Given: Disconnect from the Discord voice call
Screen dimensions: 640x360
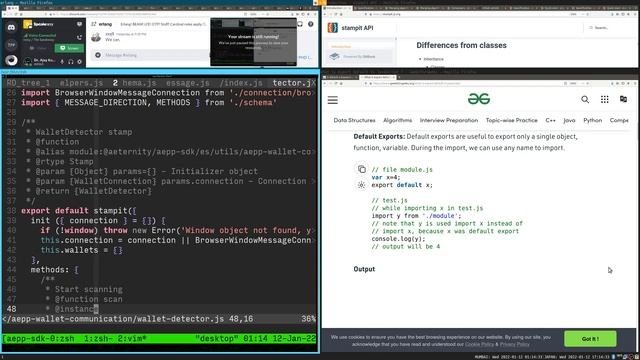Looking at the screenshot, I should click(x=79, y=37).
